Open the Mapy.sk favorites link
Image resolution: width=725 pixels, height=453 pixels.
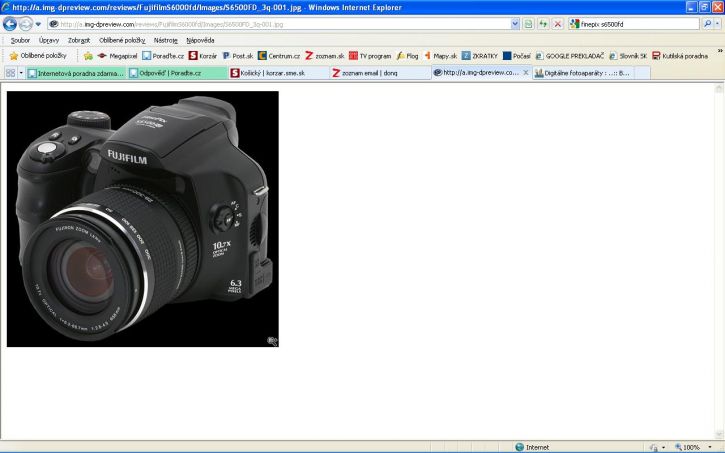coord(440,56)
